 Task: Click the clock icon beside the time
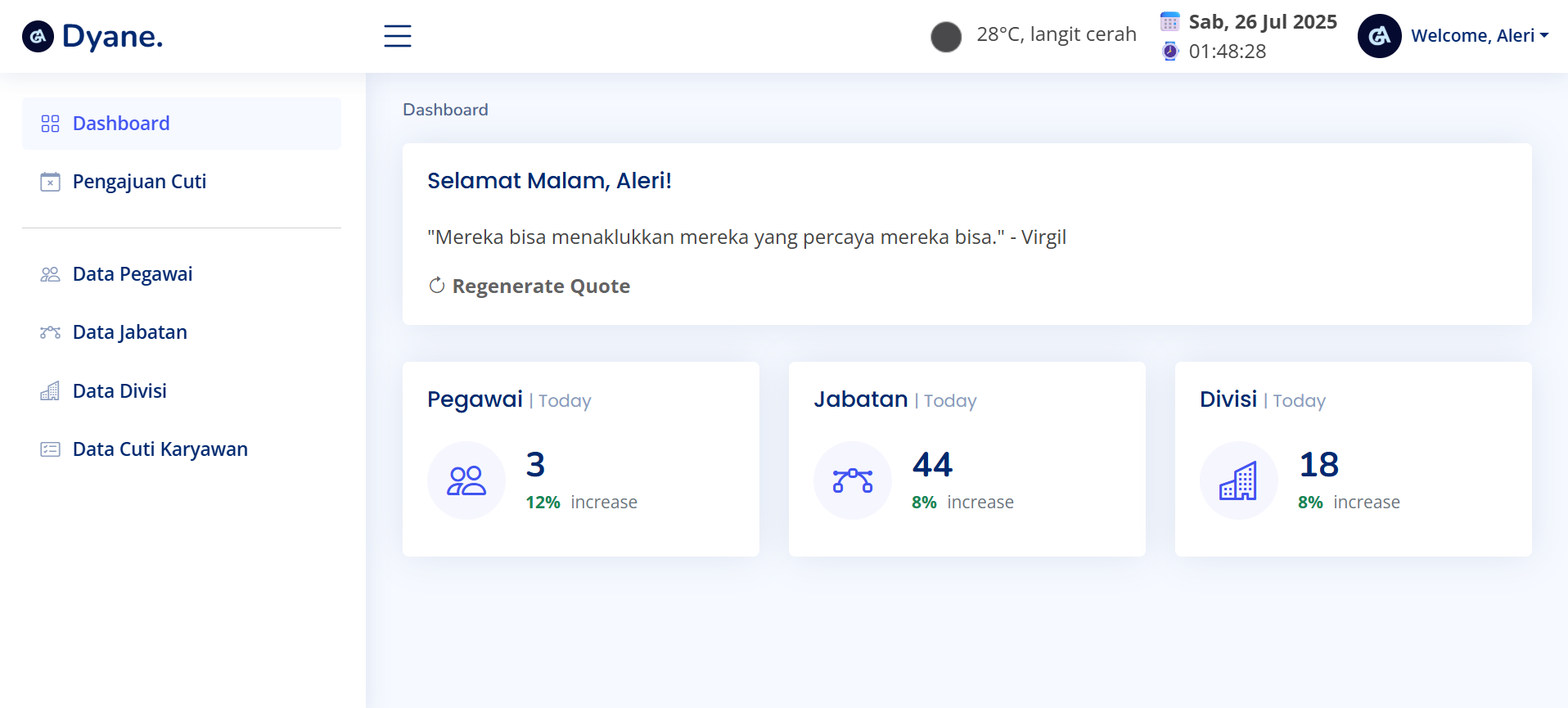pos(1170,52)
